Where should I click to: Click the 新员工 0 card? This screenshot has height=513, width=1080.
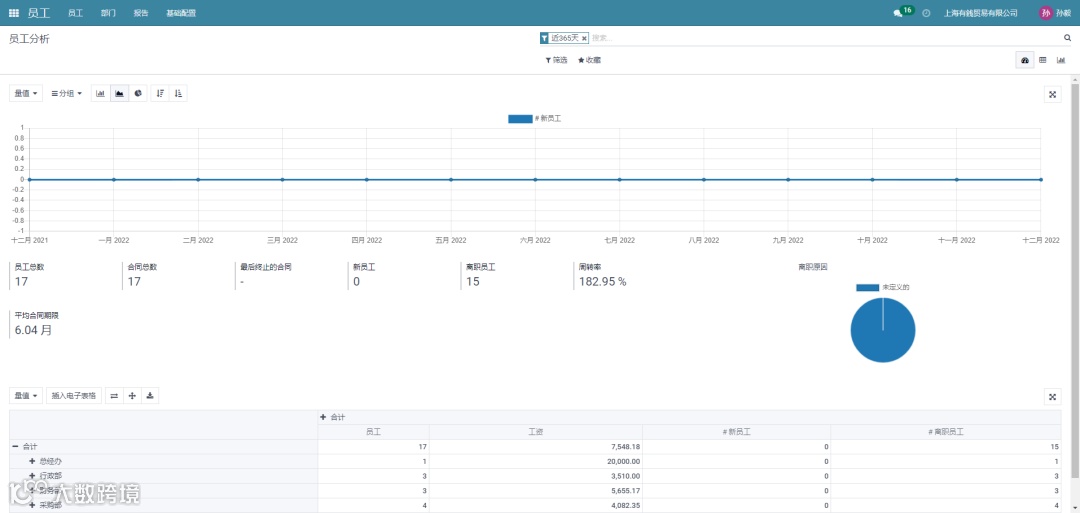click(402, 275)
